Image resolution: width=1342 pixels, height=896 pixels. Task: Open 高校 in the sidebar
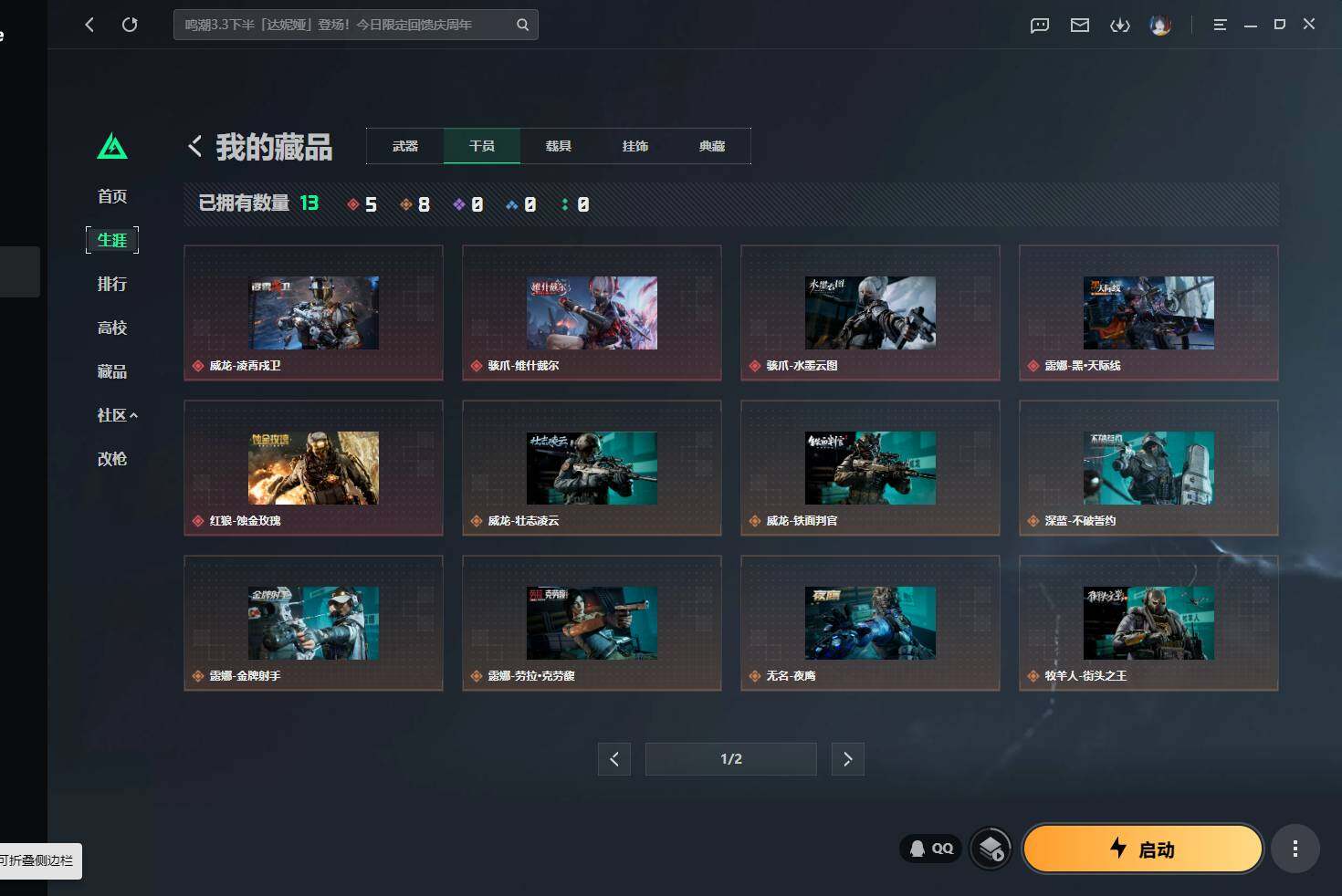[x=112, y=328]
